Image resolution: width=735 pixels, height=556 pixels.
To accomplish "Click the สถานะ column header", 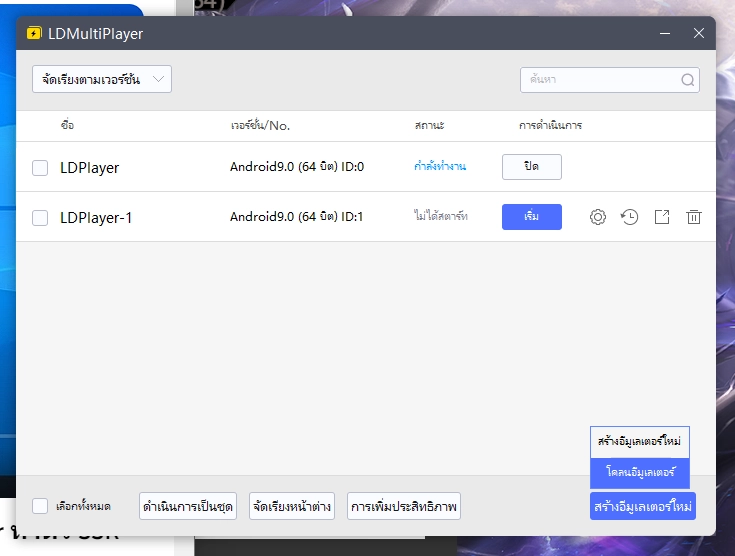I will (x=429, y=125).
